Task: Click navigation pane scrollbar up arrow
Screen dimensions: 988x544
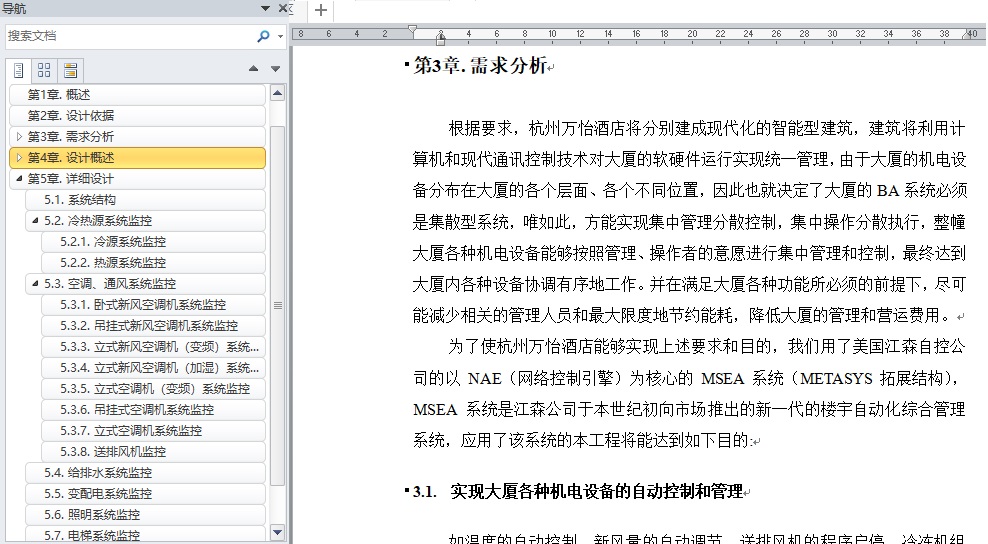Action: click(277, 93)
